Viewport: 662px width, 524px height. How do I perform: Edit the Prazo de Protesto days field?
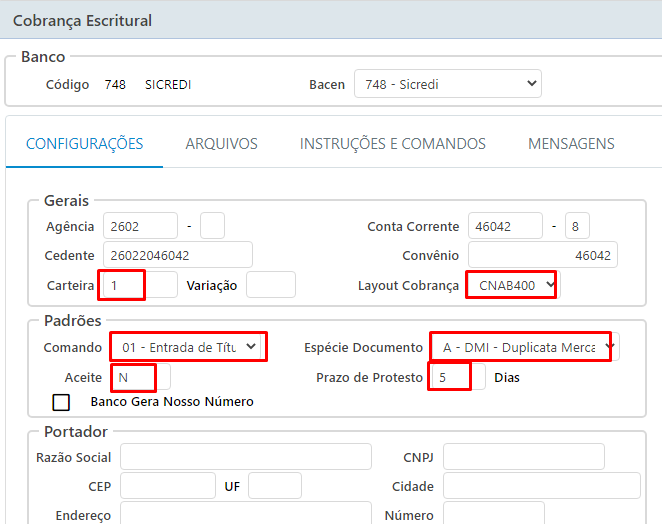(458, 377)
